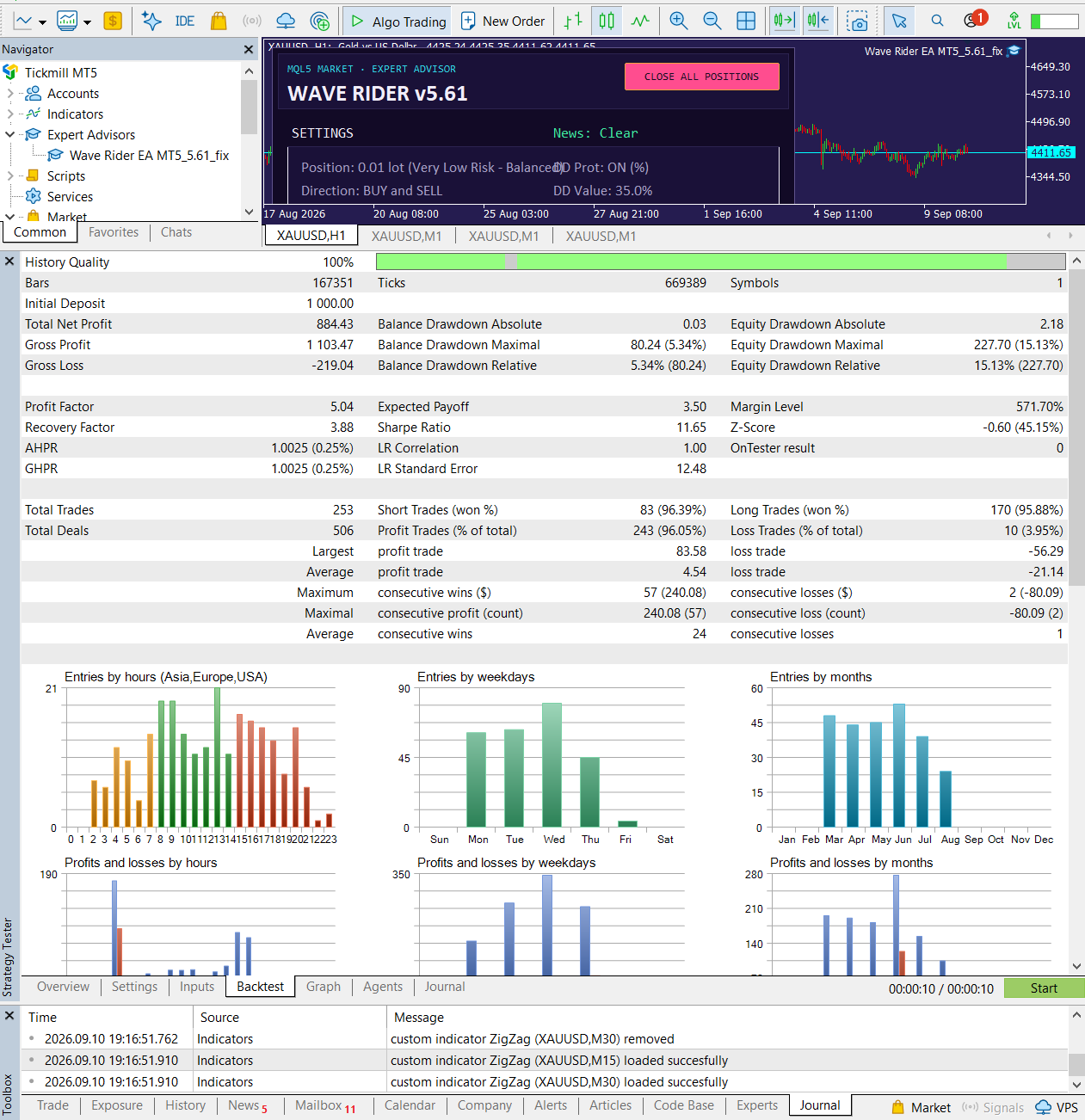1085x1120 pixels.
Task: Launch the MetaEditor IDE
Action: 185,21
